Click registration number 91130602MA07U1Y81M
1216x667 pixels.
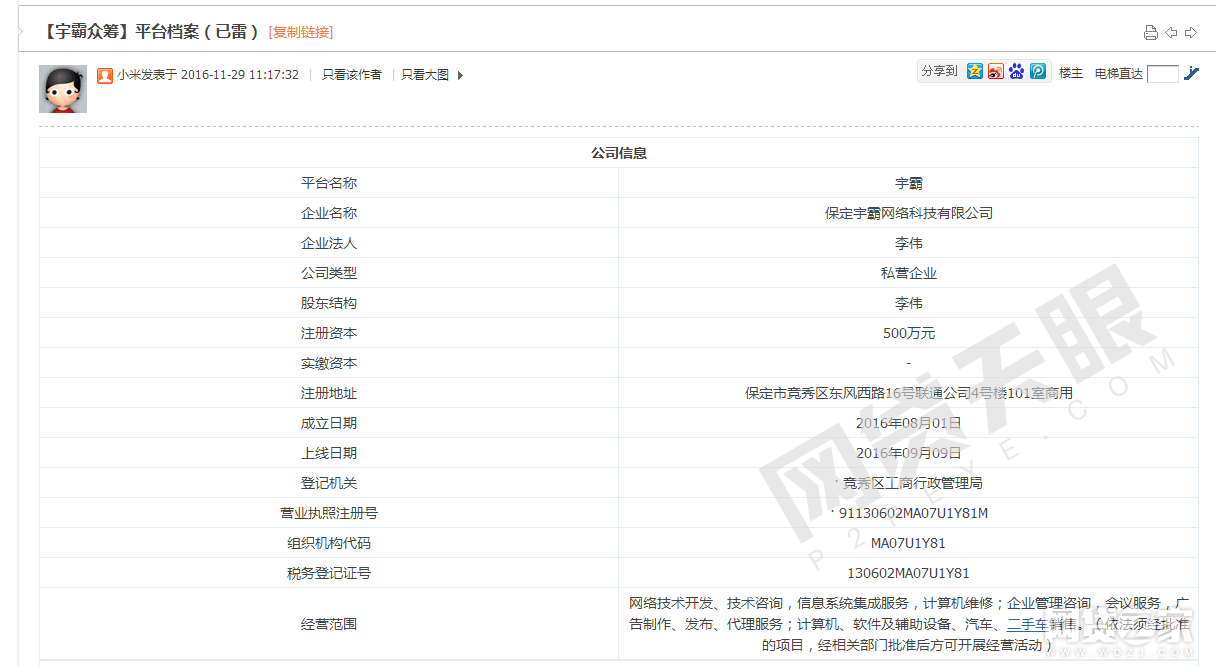click(x=913, y=513)
